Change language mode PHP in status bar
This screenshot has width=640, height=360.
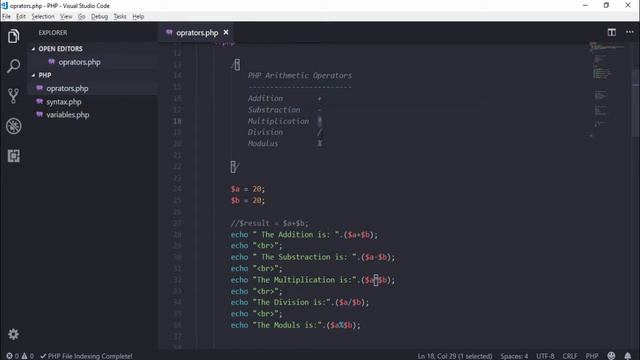point(592,356)
